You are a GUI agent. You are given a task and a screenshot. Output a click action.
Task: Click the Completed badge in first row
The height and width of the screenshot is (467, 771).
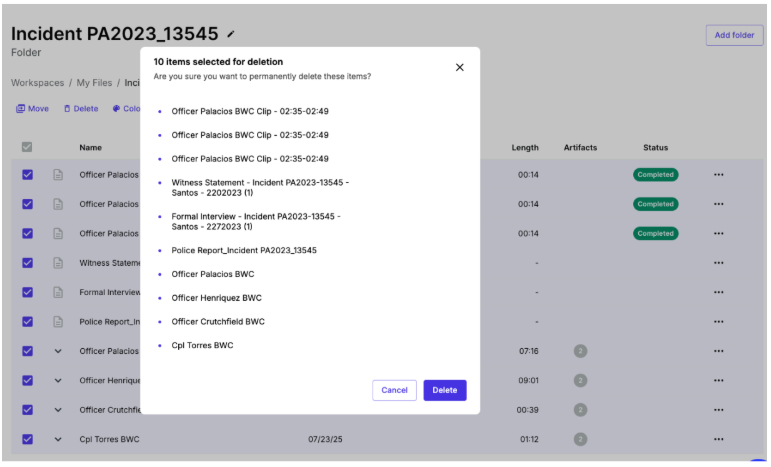coord(655,175)
